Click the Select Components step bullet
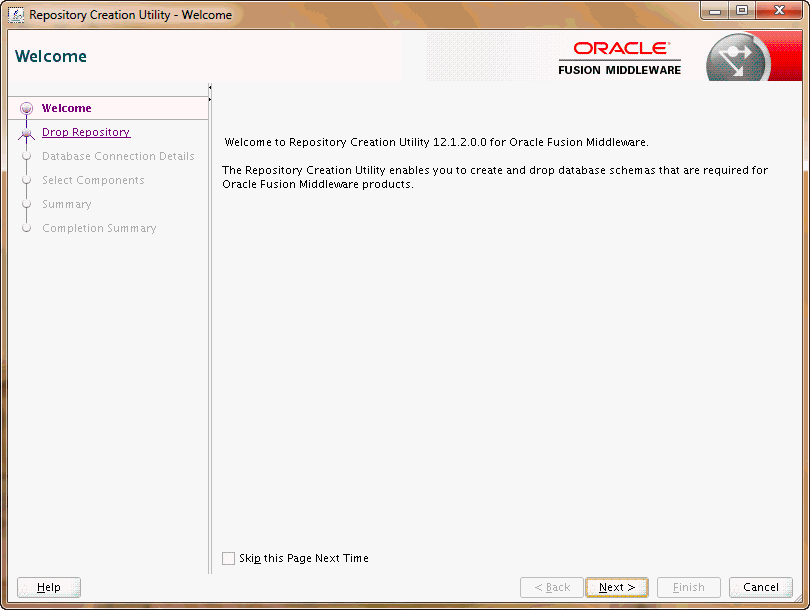Screen dimensions: 810x610 (26, 180)
